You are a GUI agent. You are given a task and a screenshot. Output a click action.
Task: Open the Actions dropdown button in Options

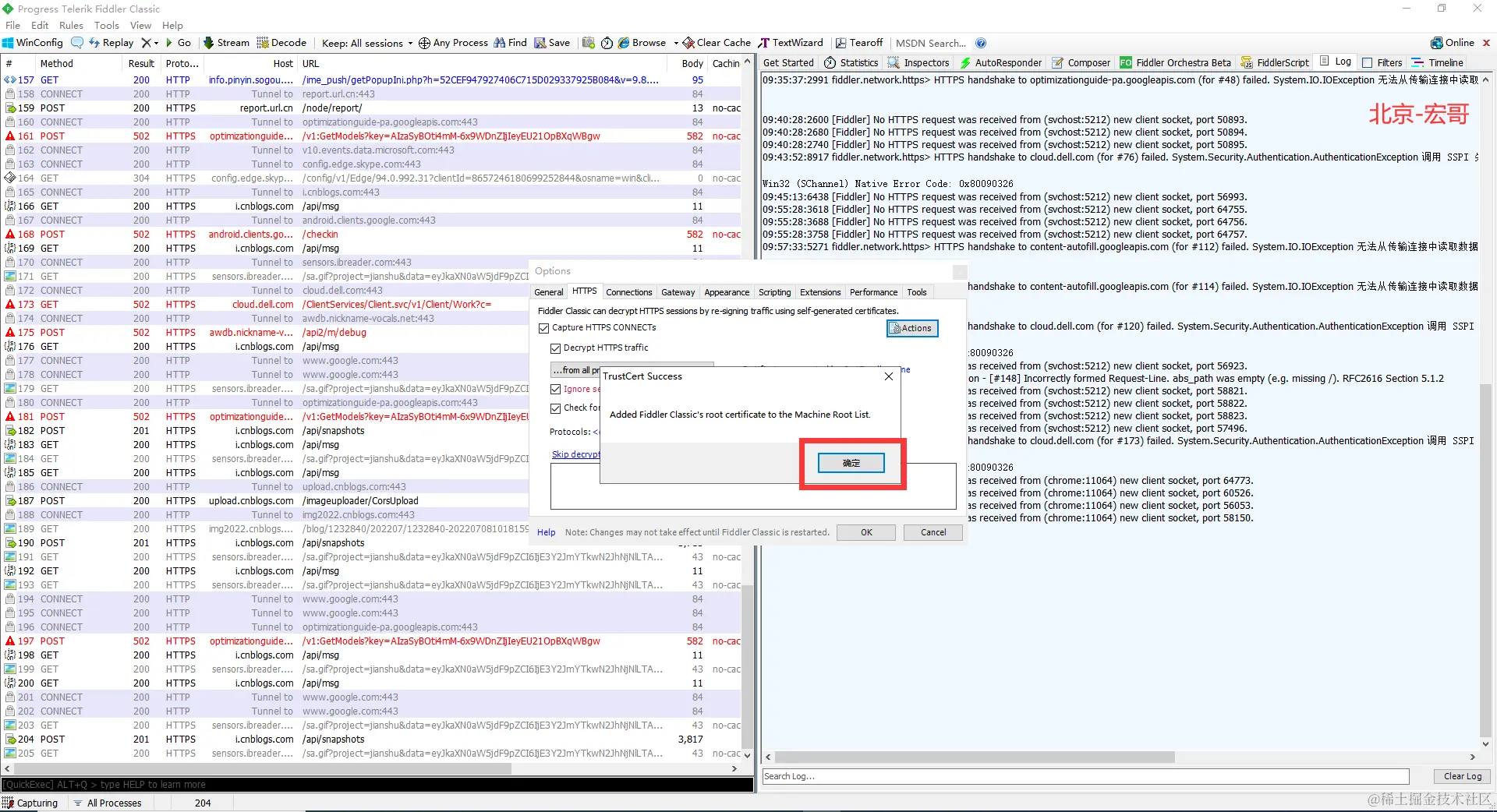coord(912,328)
